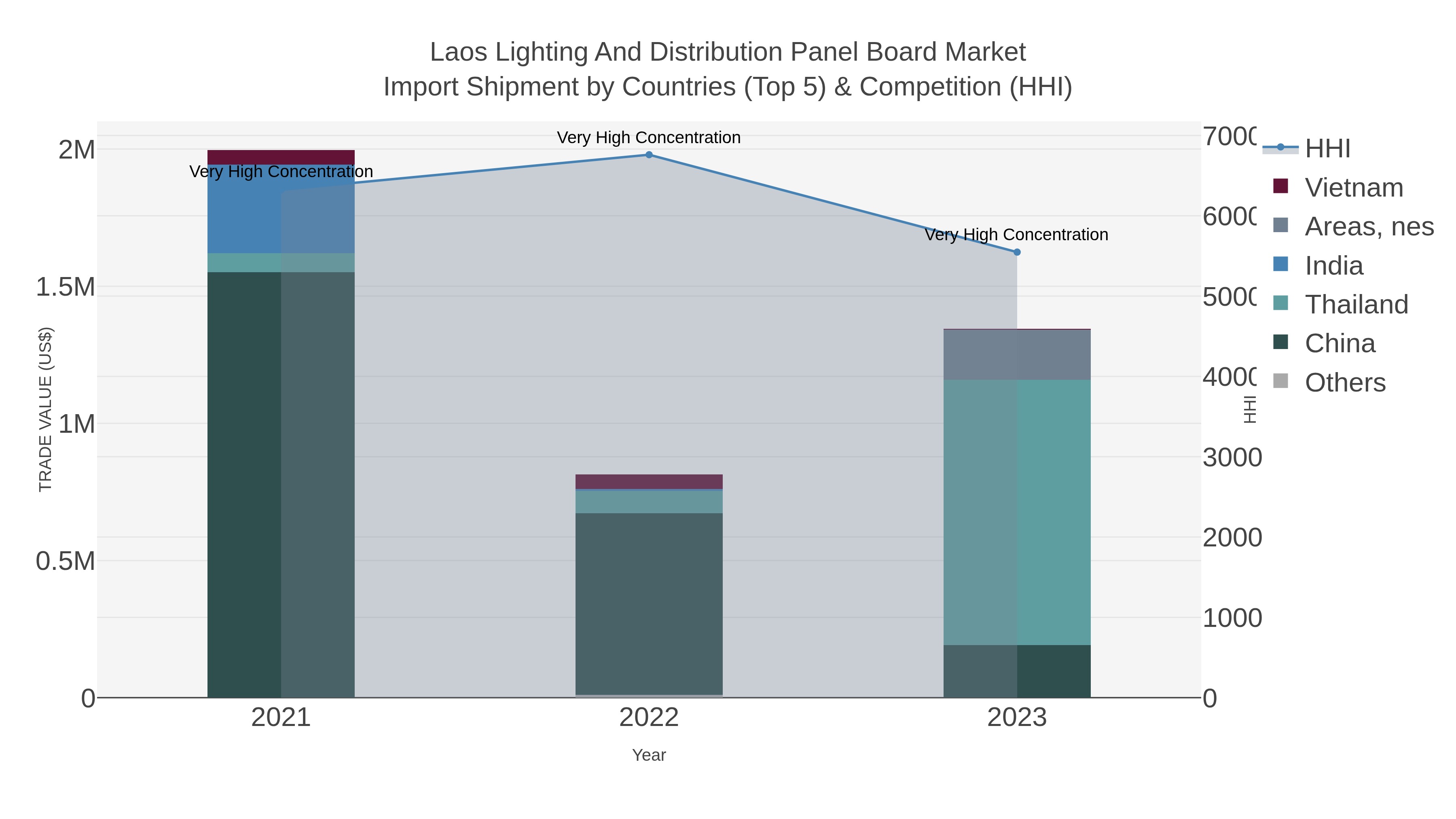
Task: Click the 2022 Vietnam bar segment
Action: point(649,482)
